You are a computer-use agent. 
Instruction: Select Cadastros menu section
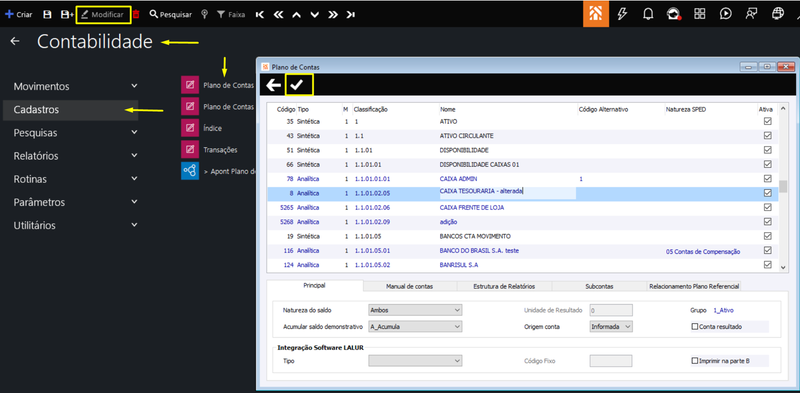pos(70,110)
